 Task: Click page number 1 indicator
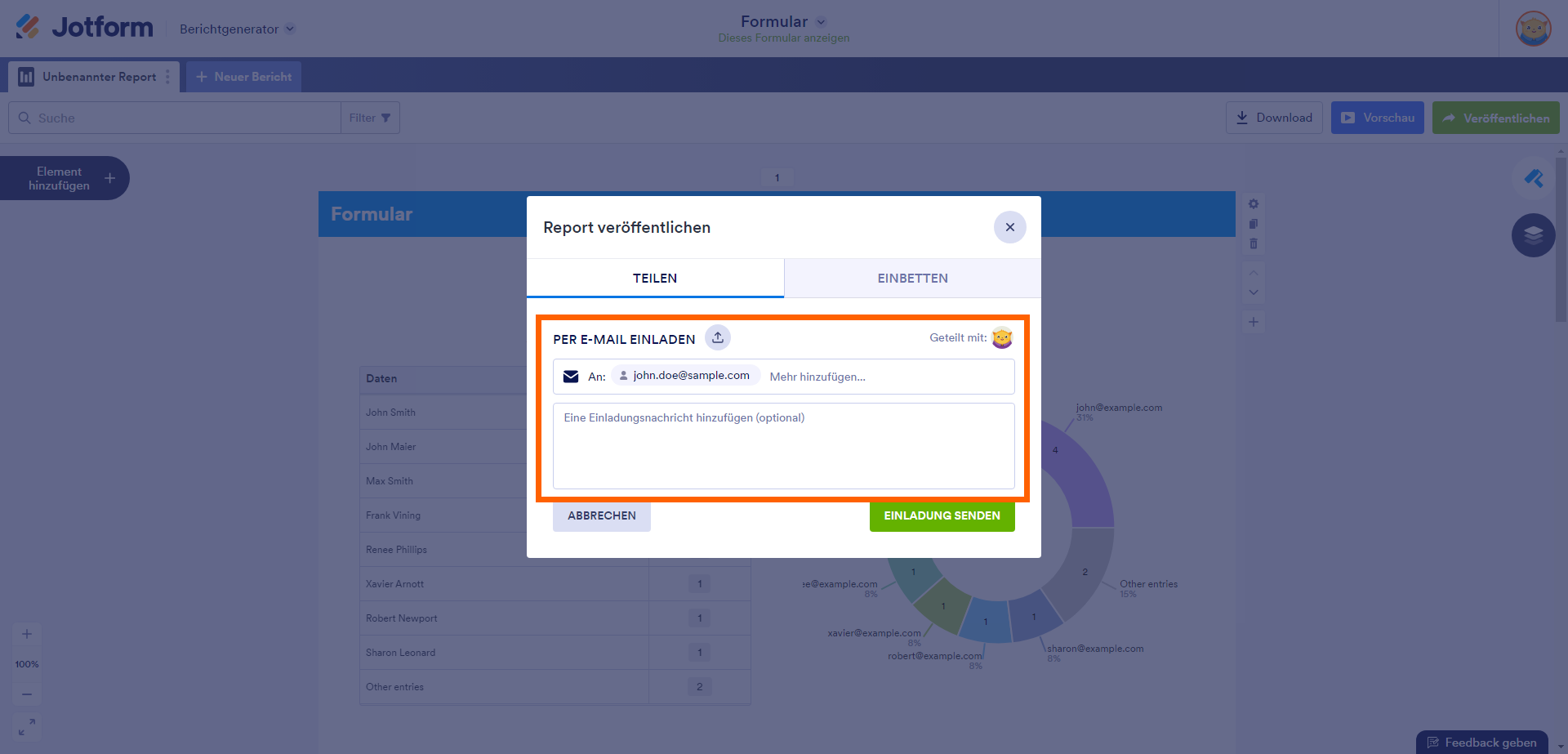point(777,178)
